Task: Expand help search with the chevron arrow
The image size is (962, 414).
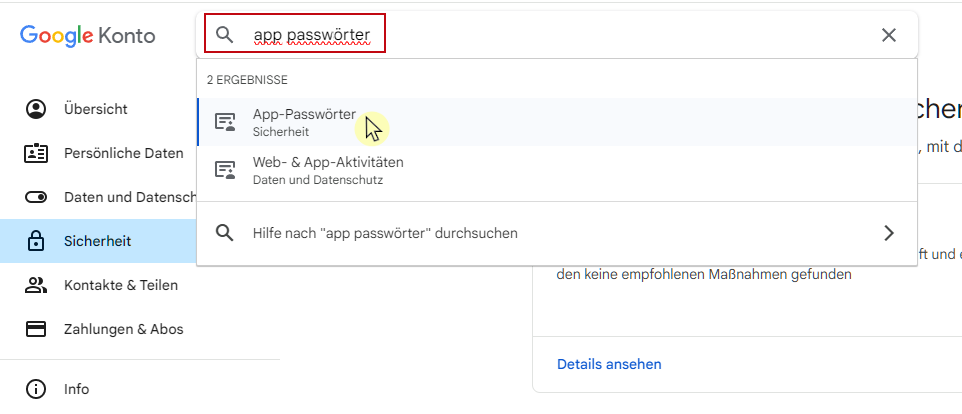Action: click(888, 233)
